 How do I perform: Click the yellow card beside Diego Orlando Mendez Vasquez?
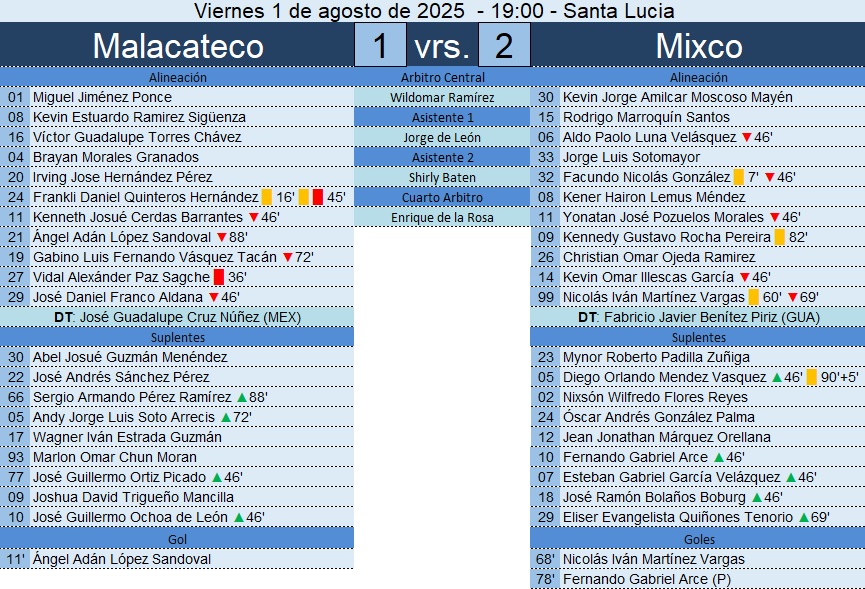[x=812, y=377]
